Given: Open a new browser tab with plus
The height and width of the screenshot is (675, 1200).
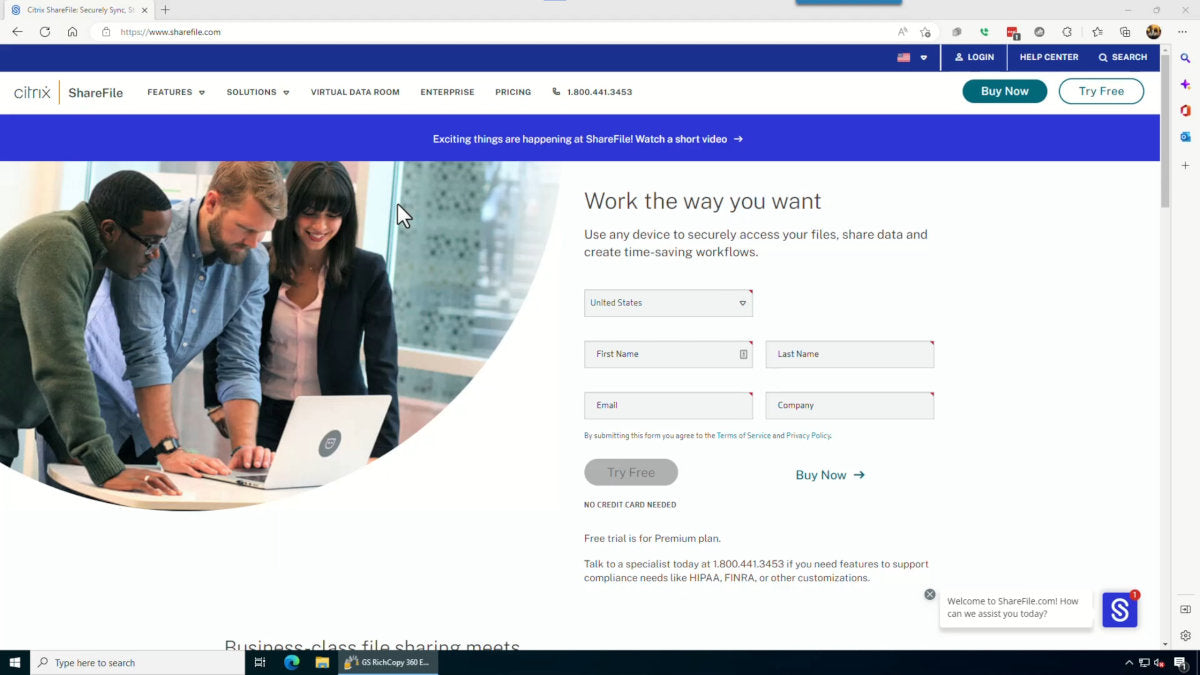Looking at the screenshot, I should click(165, 10).
